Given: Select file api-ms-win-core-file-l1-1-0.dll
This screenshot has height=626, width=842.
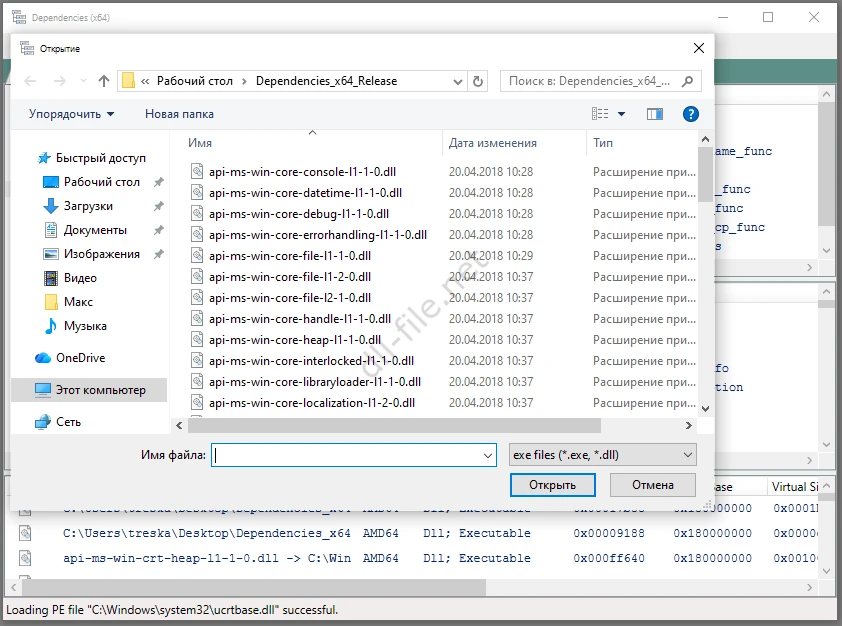Looking at the screenshot, I should point(290,256).
